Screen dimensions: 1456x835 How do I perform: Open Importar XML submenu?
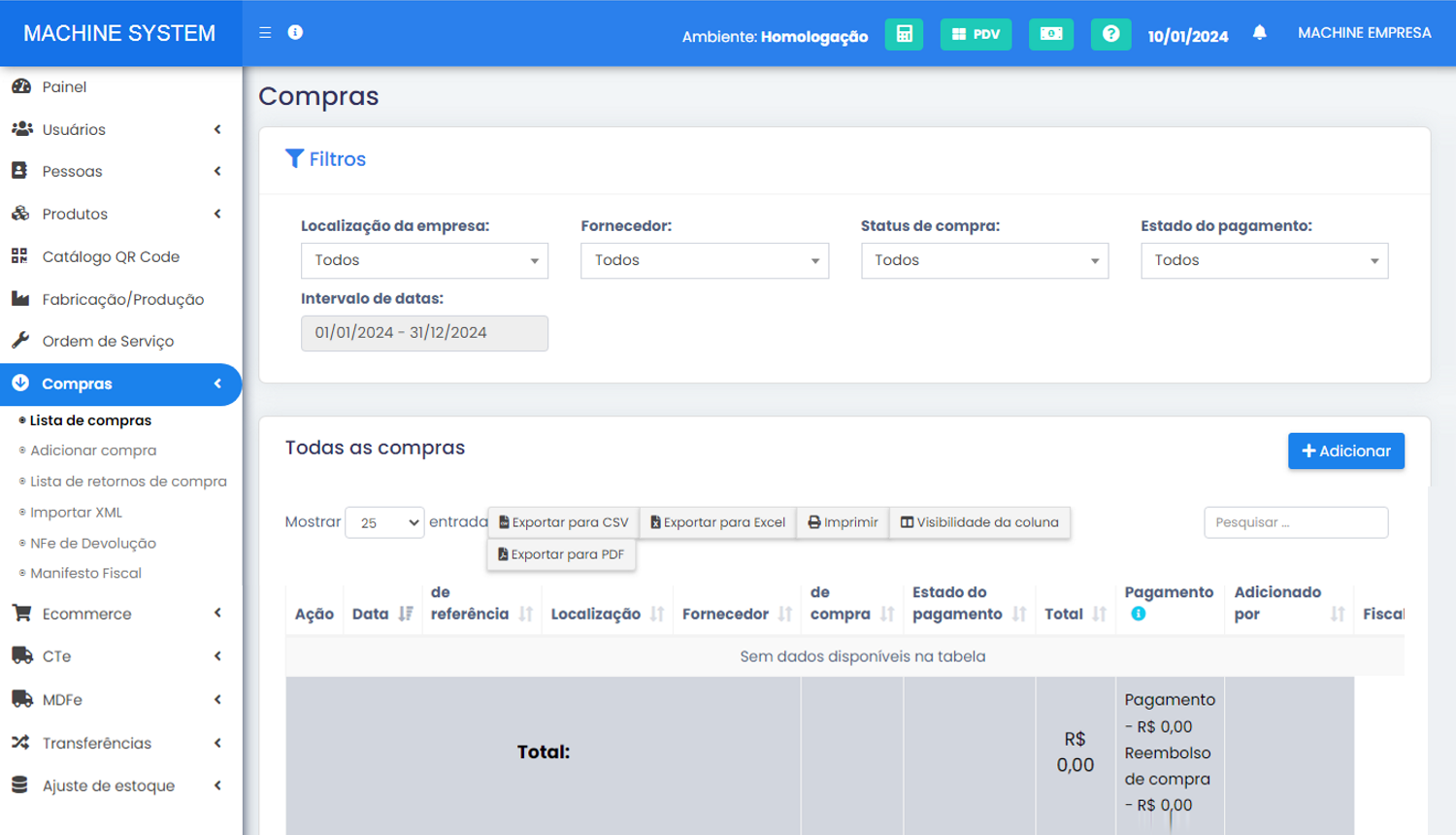point(76,513)
